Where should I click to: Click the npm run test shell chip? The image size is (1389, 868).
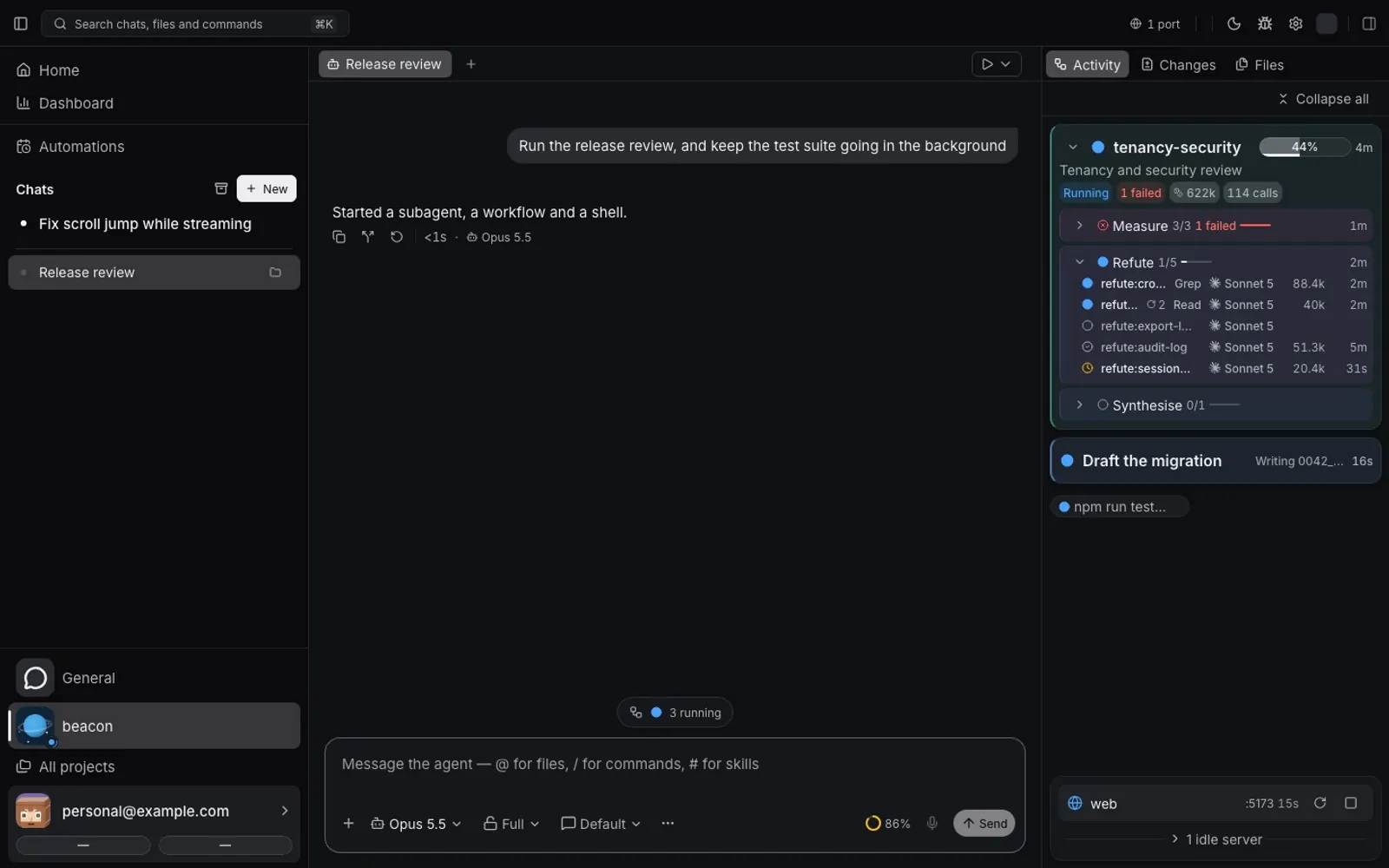pyautogui.click(x=1119, y=507)
